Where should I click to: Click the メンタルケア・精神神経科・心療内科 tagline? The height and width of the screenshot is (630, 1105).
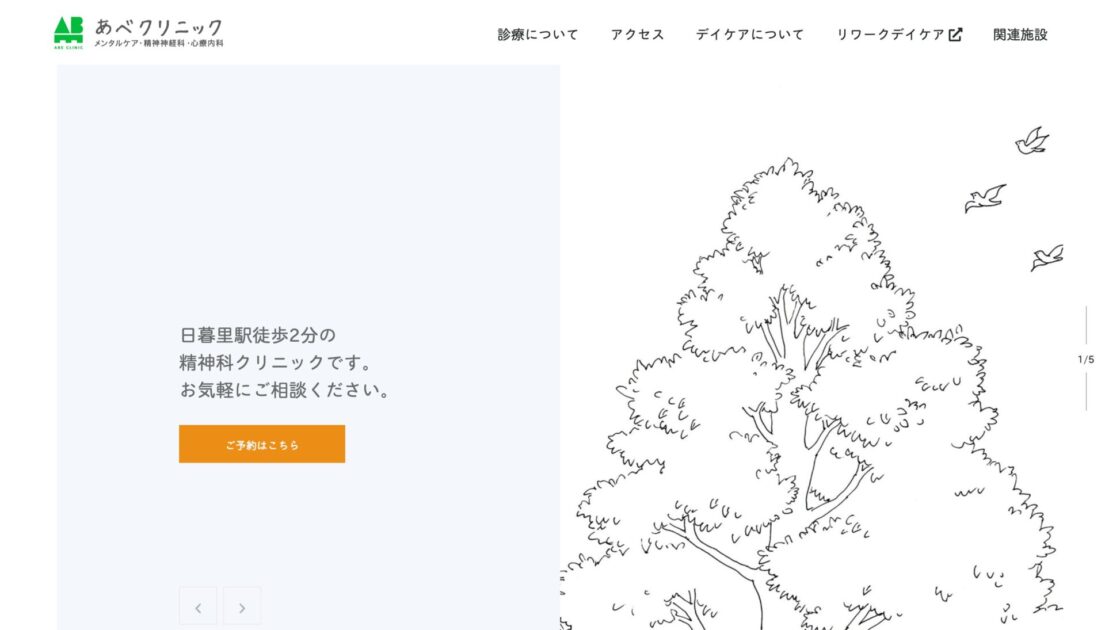[158, 44]
